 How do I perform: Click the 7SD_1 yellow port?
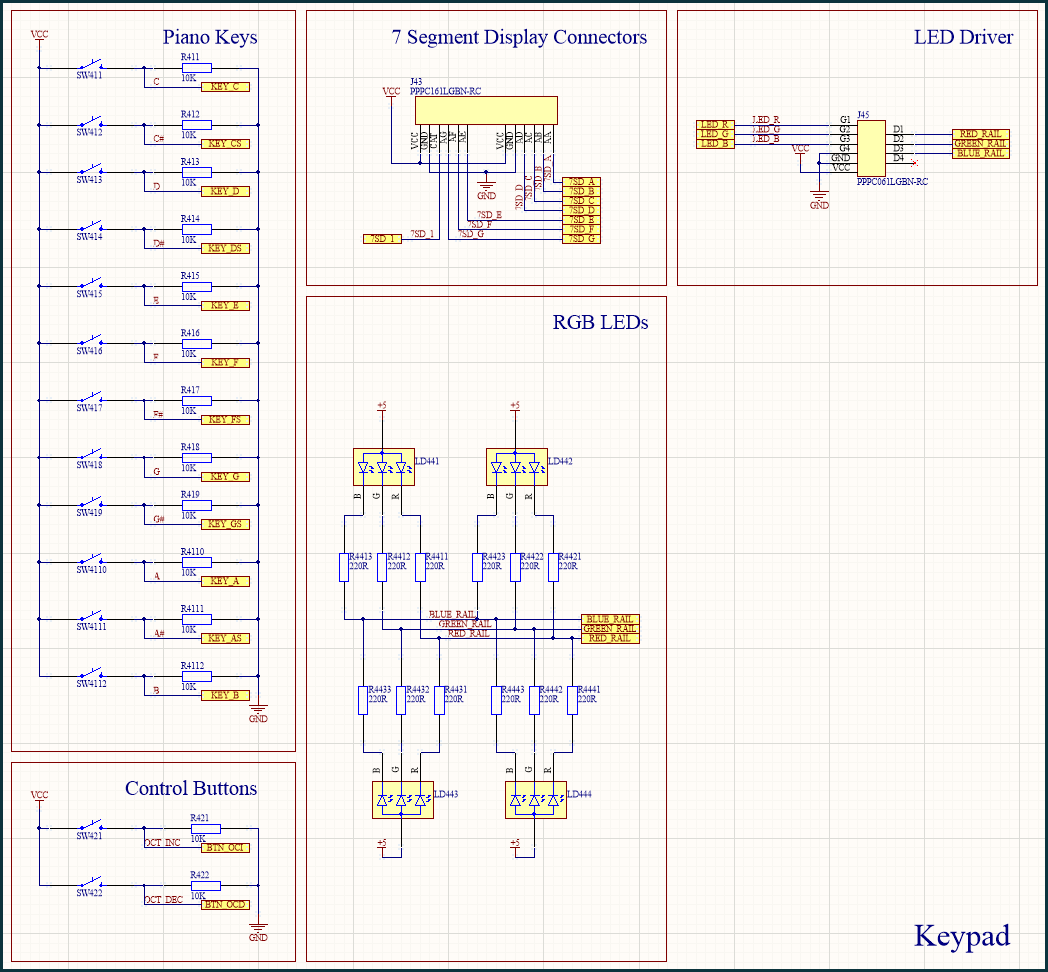[382, 239]
